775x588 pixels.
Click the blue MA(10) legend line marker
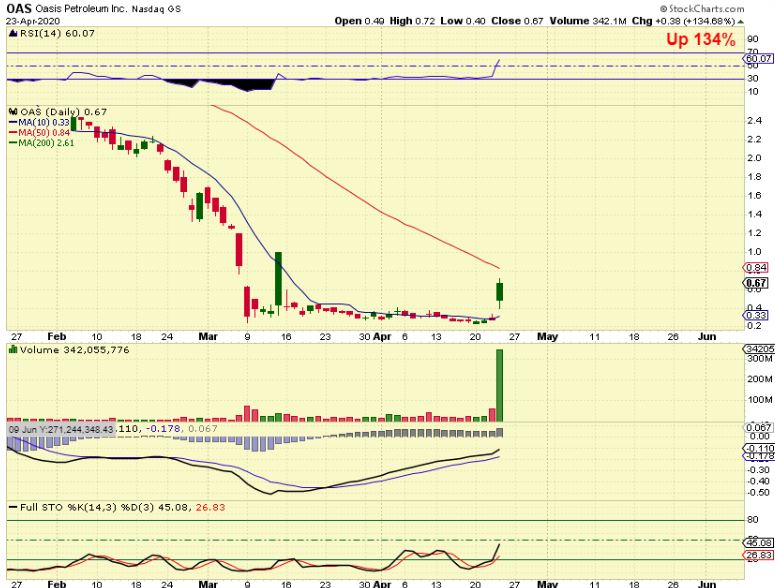click(13, 123)
